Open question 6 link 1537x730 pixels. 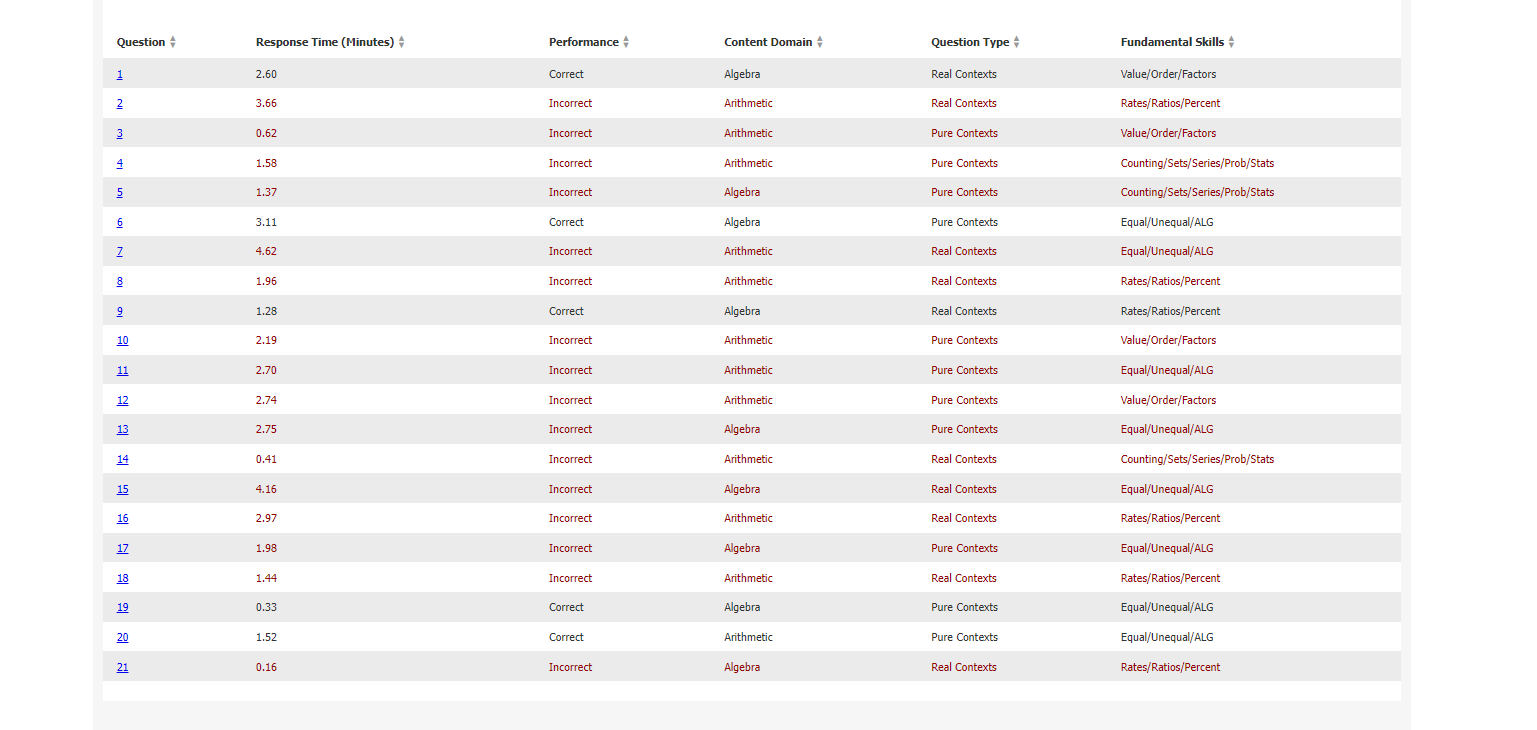pyautogui.click(x=120, y=222)
